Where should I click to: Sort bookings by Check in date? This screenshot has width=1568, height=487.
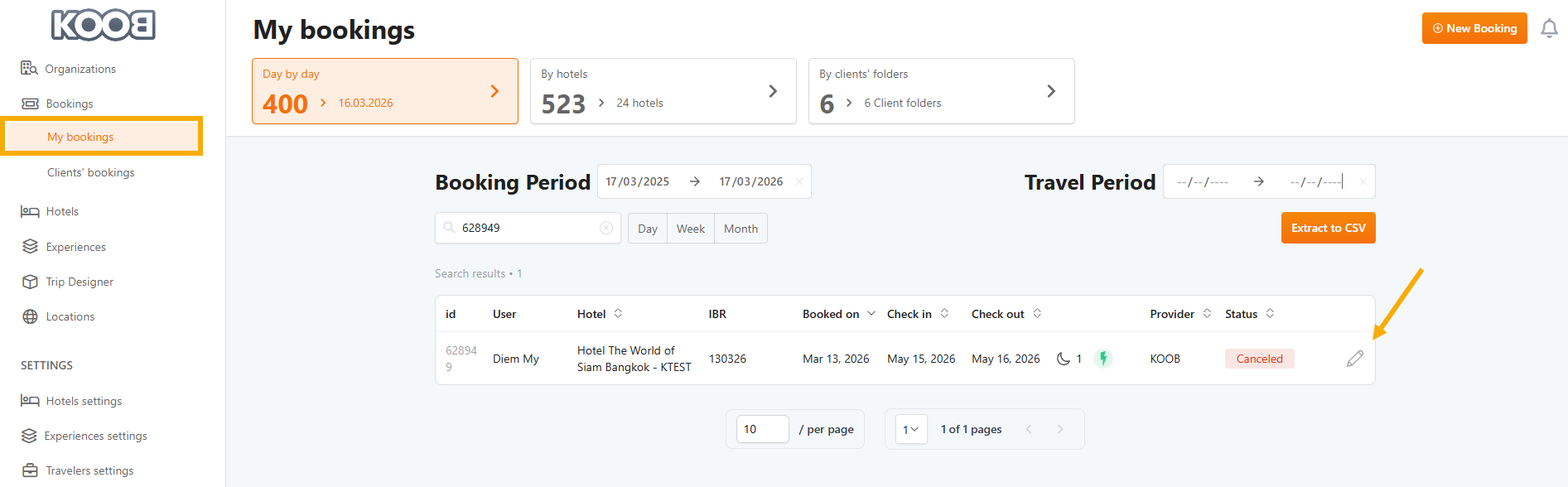(944, 314)
